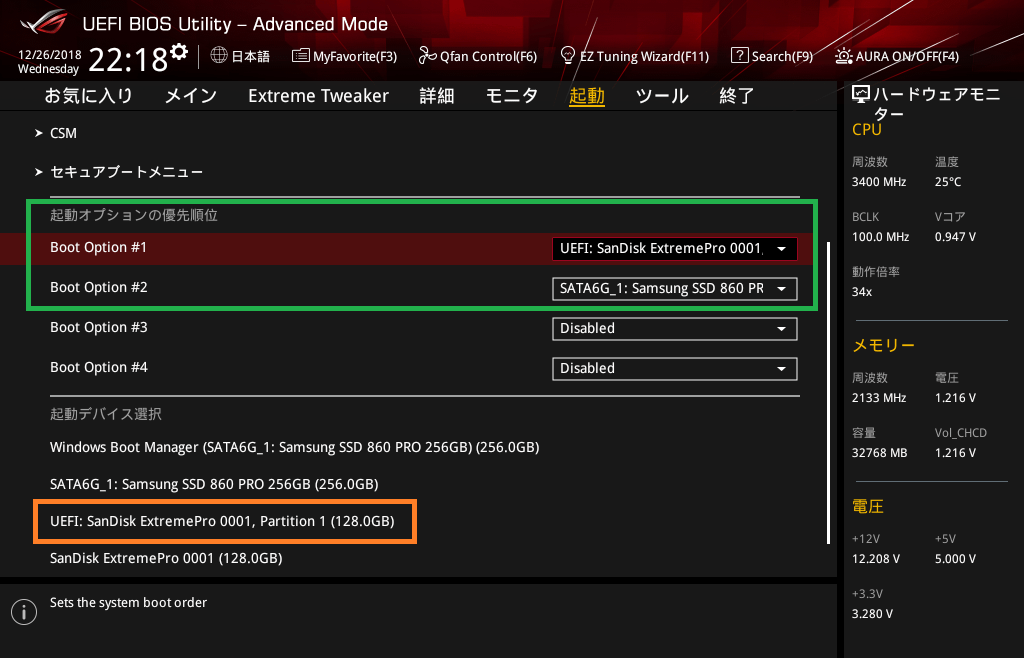Click the AURA light icon

pyautogui.click(x=844, y=56)
